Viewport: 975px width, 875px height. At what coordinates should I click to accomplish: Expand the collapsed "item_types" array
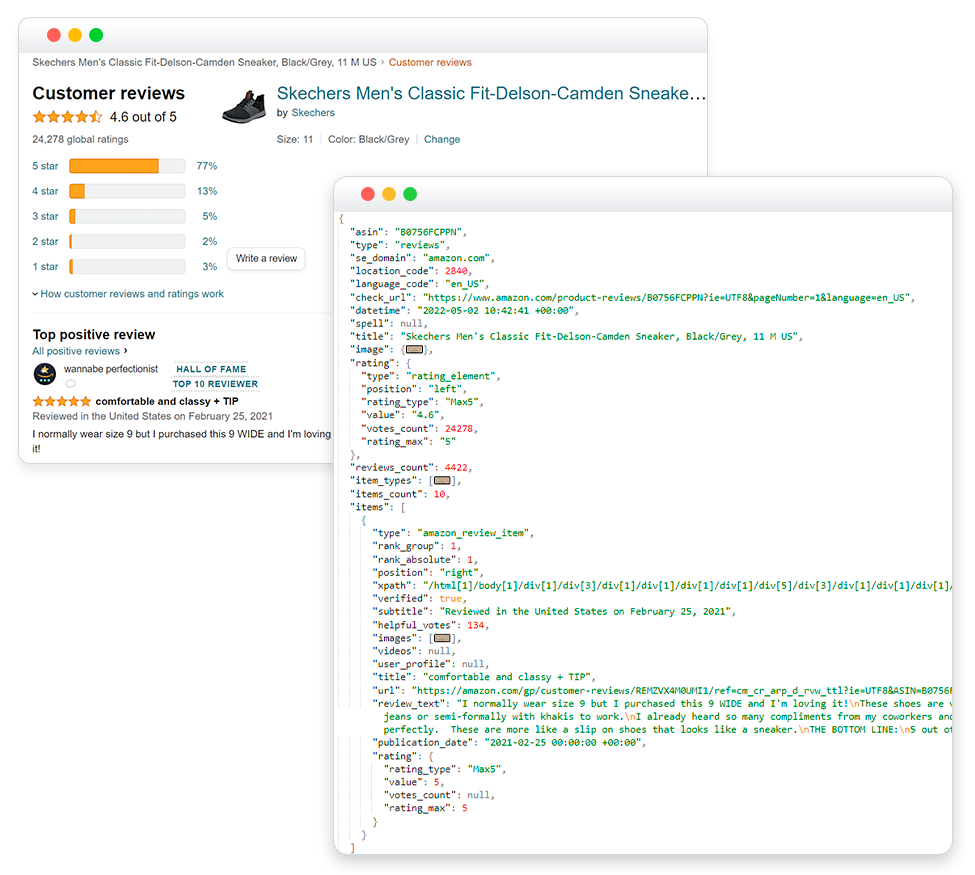click(x=442, y=481)
